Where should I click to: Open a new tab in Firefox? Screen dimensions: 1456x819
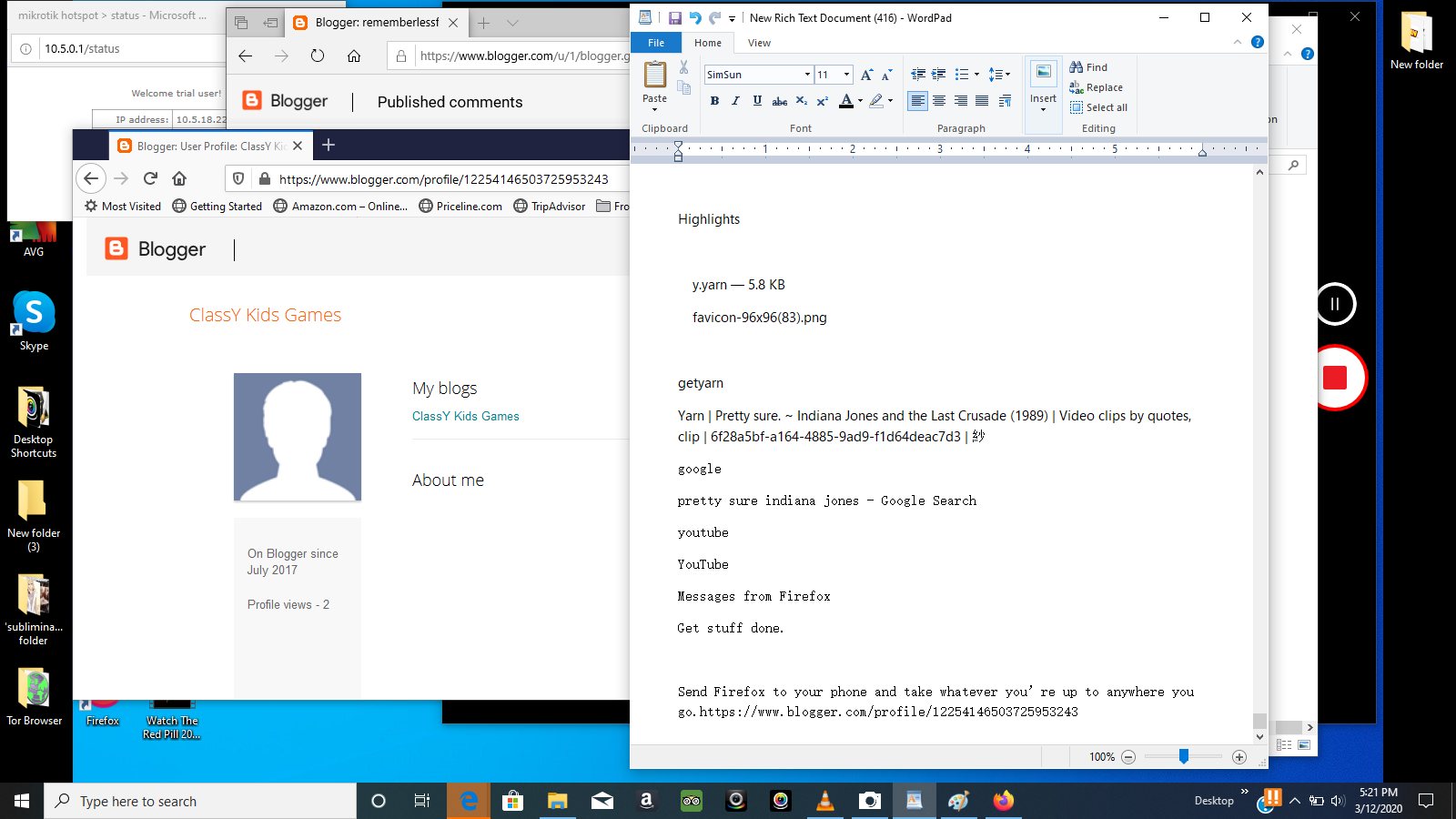coord(329,145)
